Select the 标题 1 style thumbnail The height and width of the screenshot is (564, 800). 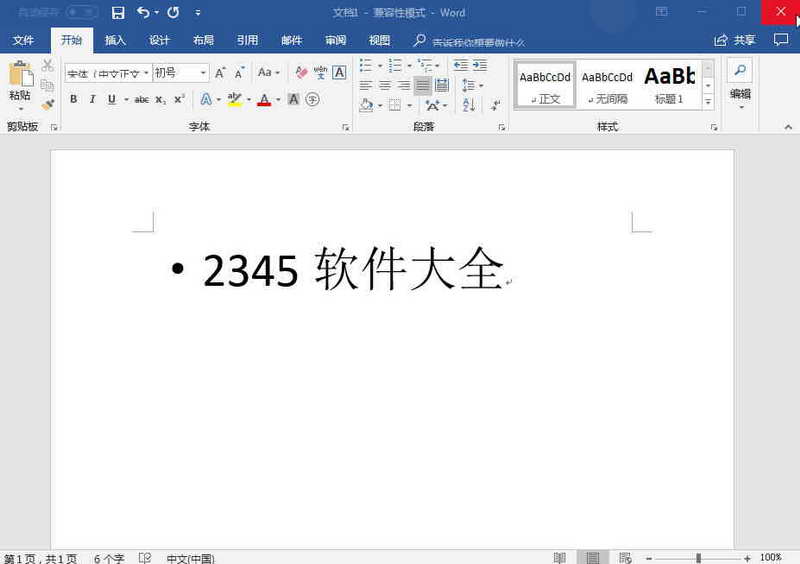coord(669,84)
